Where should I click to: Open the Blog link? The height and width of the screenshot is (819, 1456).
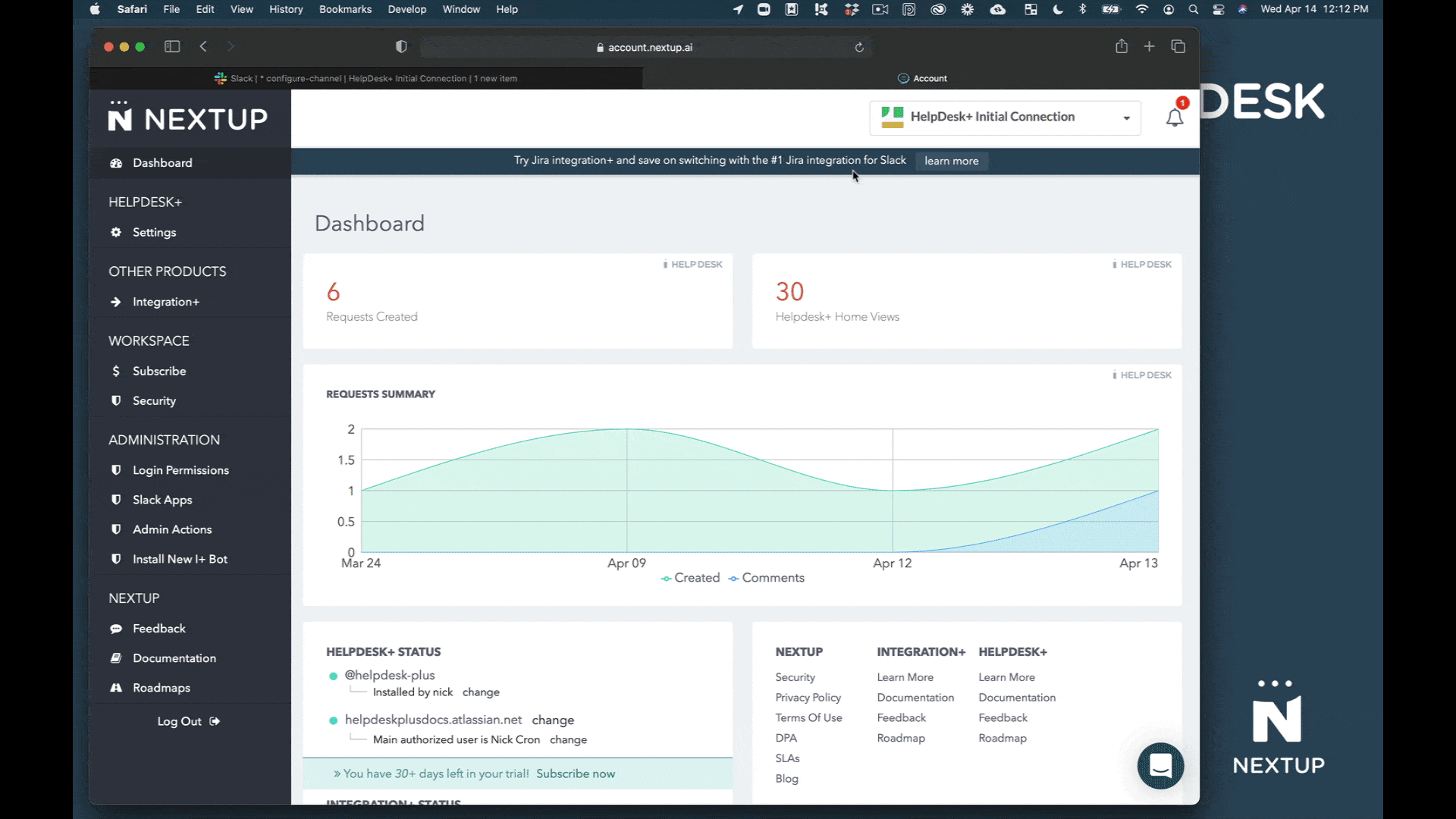click(786, 779)
